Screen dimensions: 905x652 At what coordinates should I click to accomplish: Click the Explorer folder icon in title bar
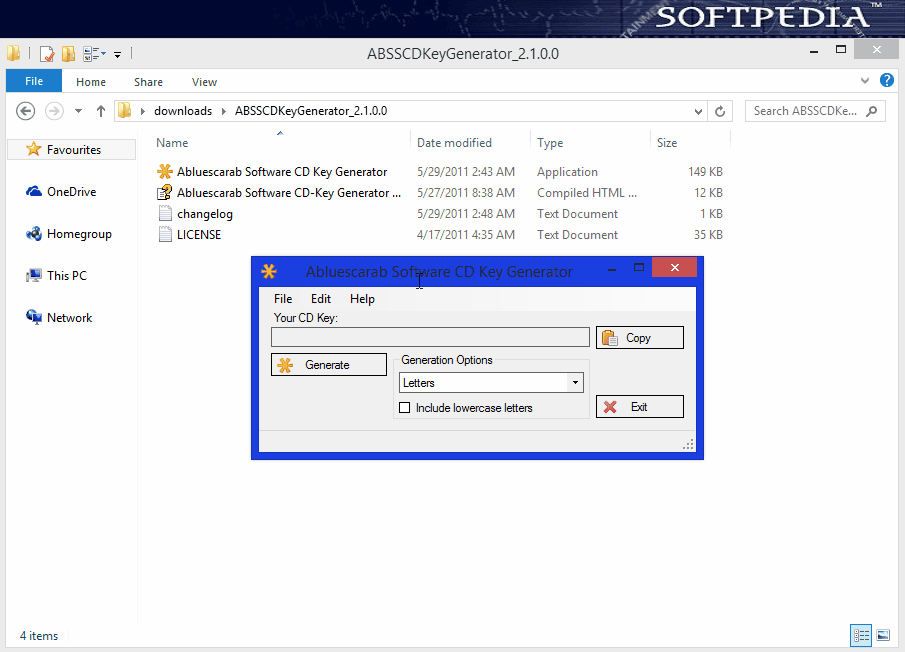(14, 54)
